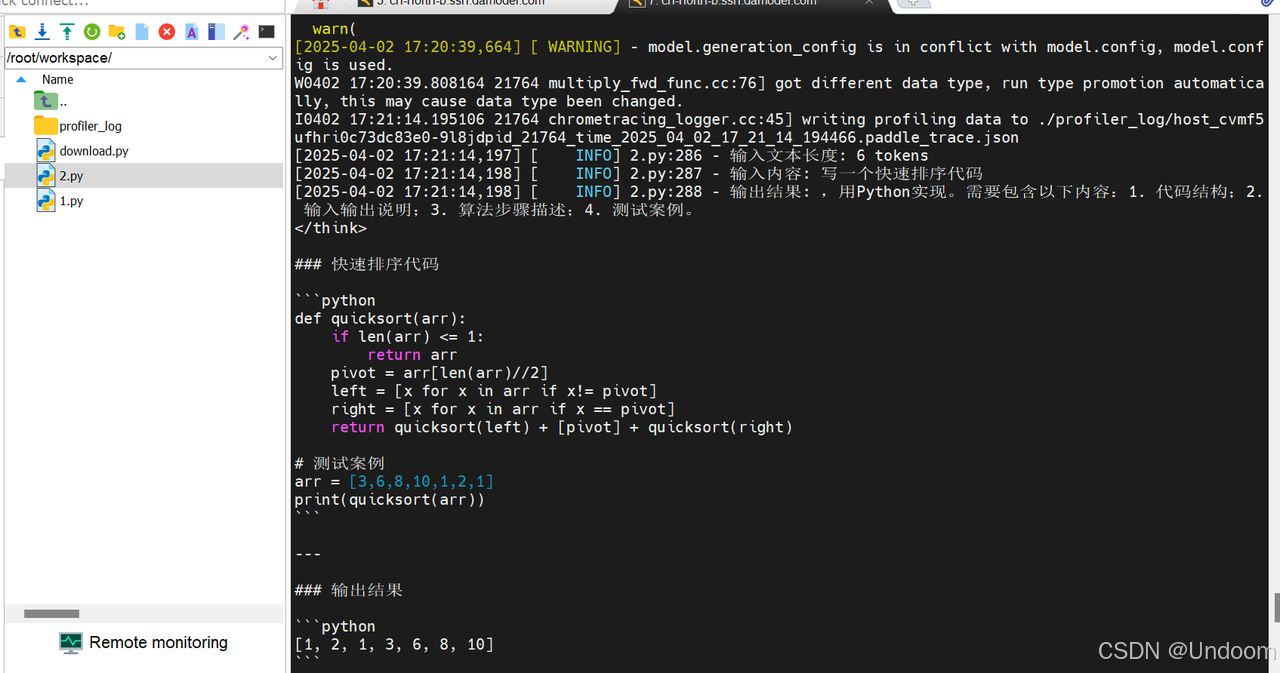This screenshot has height=673, width=1280.
Task: Click the 'return quicksort(left) + [pivot]' line
Action: coord(562,427)
